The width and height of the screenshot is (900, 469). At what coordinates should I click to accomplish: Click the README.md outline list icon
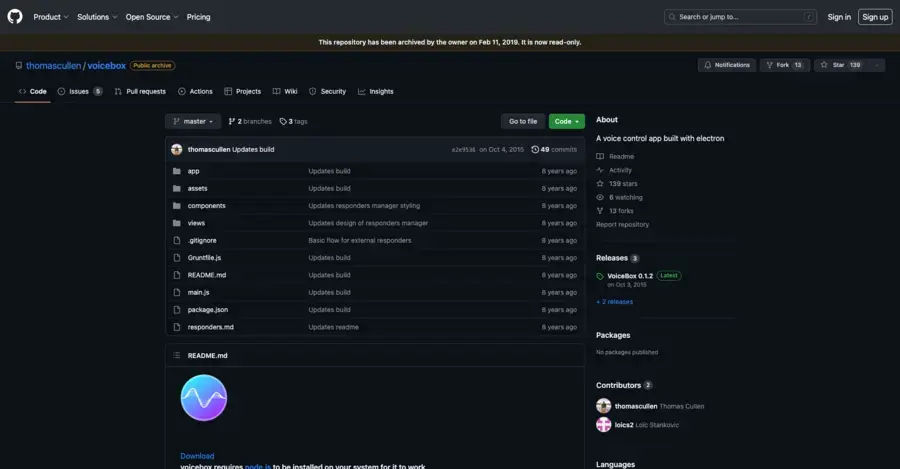[177, 355]
